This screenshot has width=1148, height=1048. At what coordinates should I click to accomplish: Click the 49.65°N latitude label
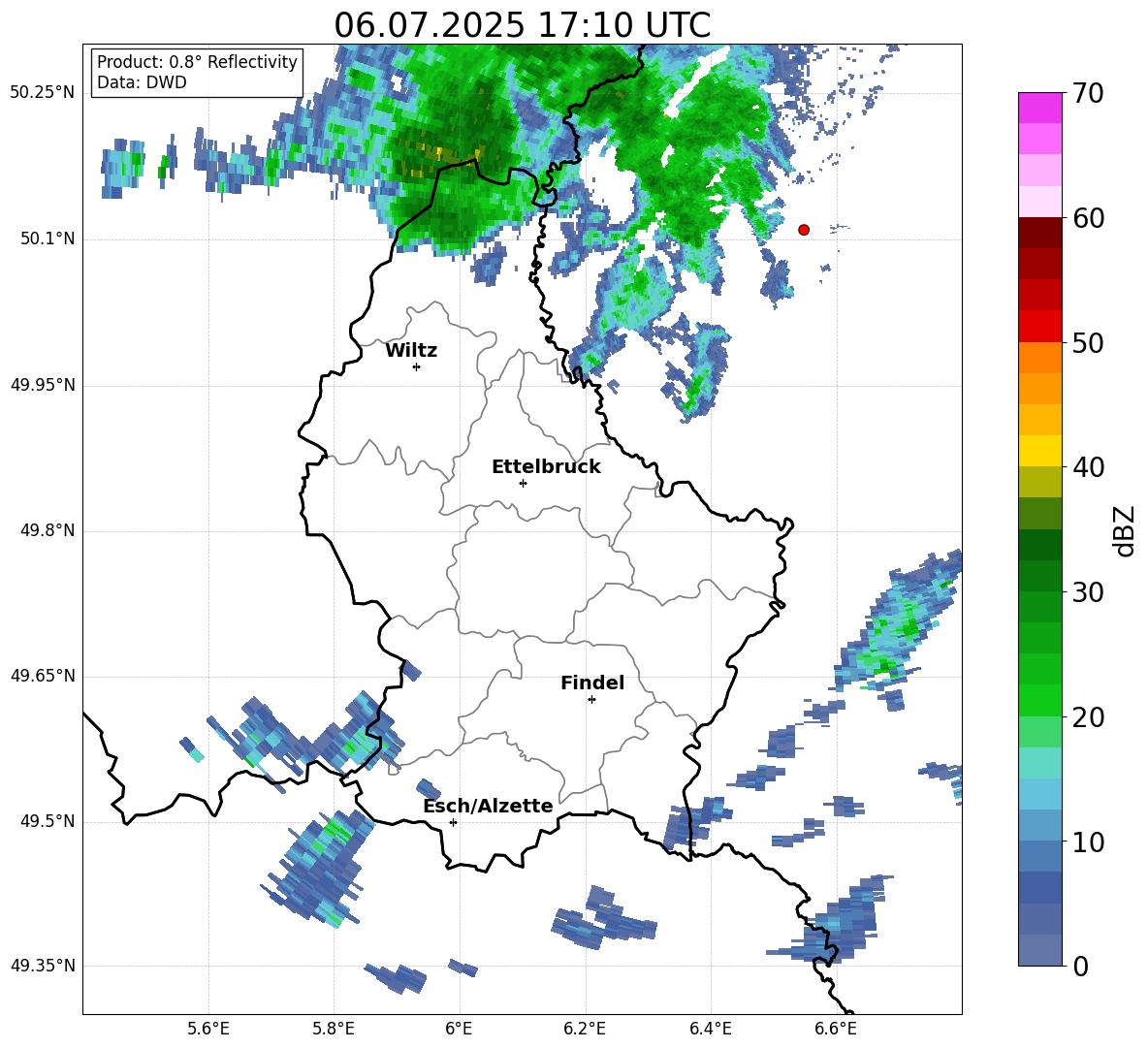[x=43, y=676]
